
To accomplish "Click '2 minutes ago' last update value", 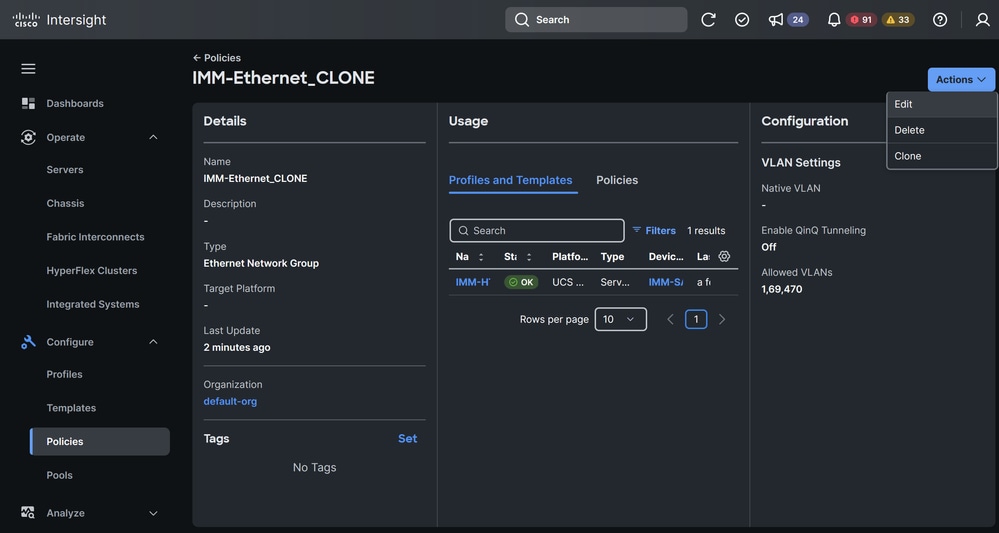I will [237, 348].
